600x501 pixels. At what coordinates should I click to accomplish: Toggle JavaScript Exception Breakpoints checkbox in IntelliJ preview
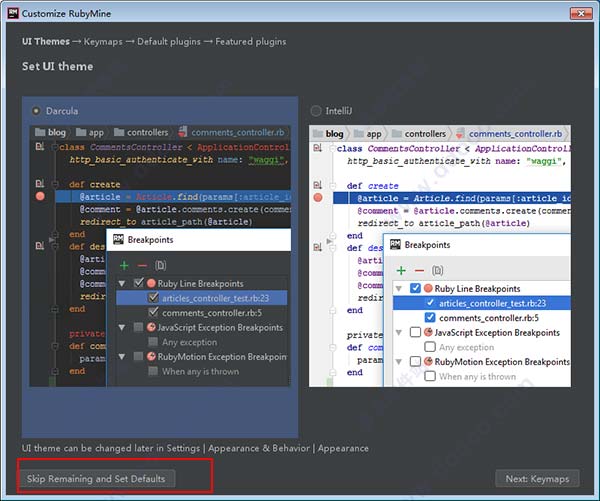tap(415, 332)
